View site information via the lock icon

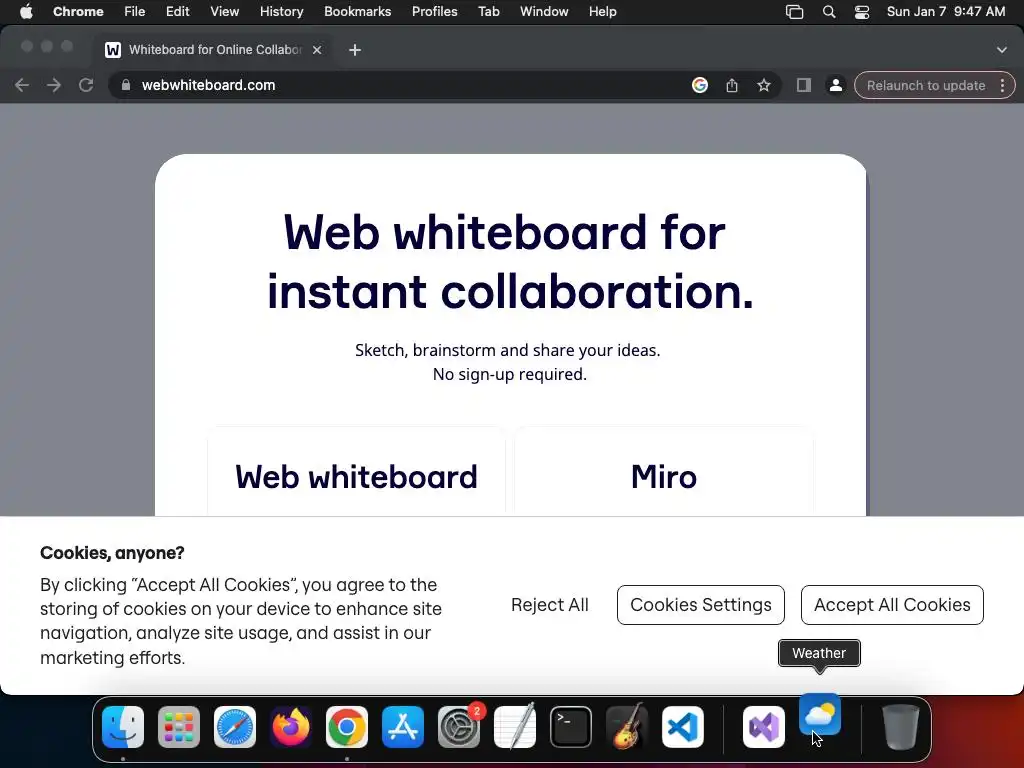(126, 85)
